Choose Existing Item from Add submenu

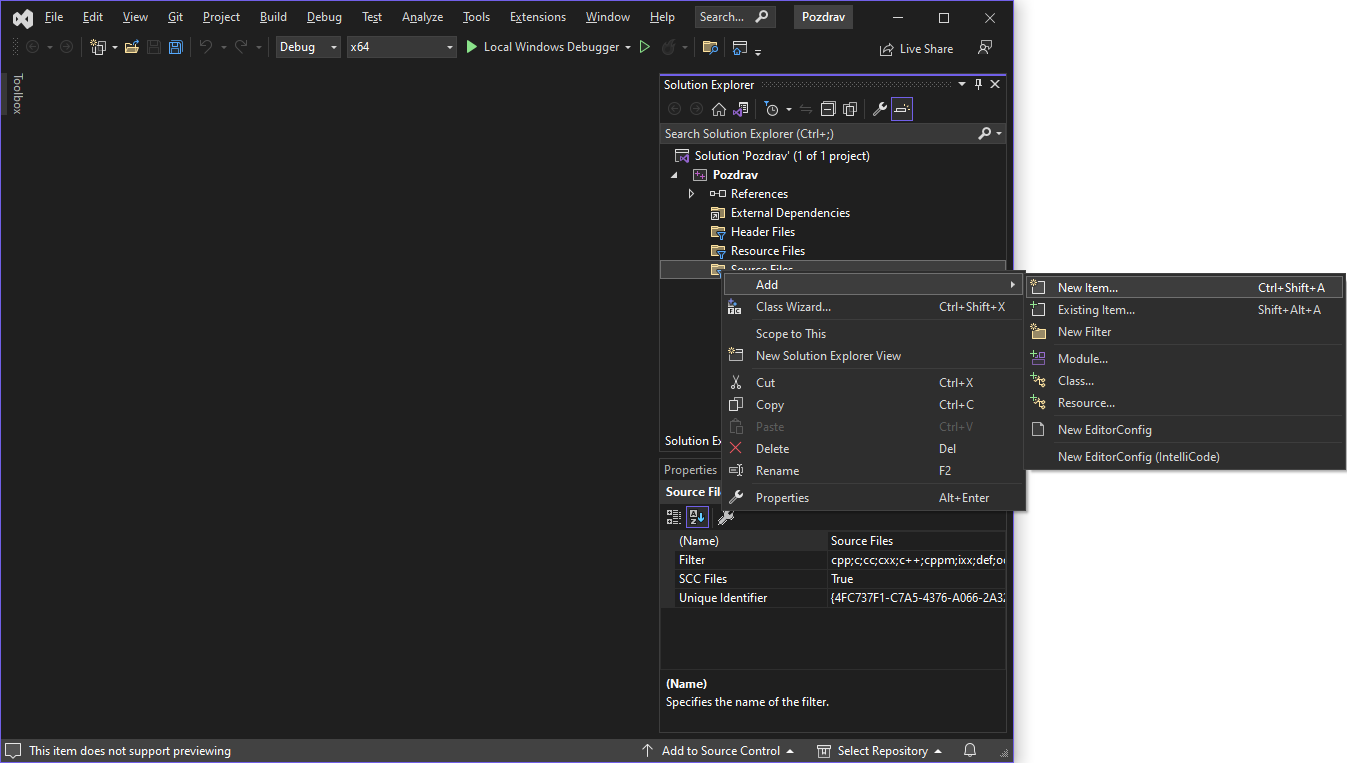[1184, 310]
